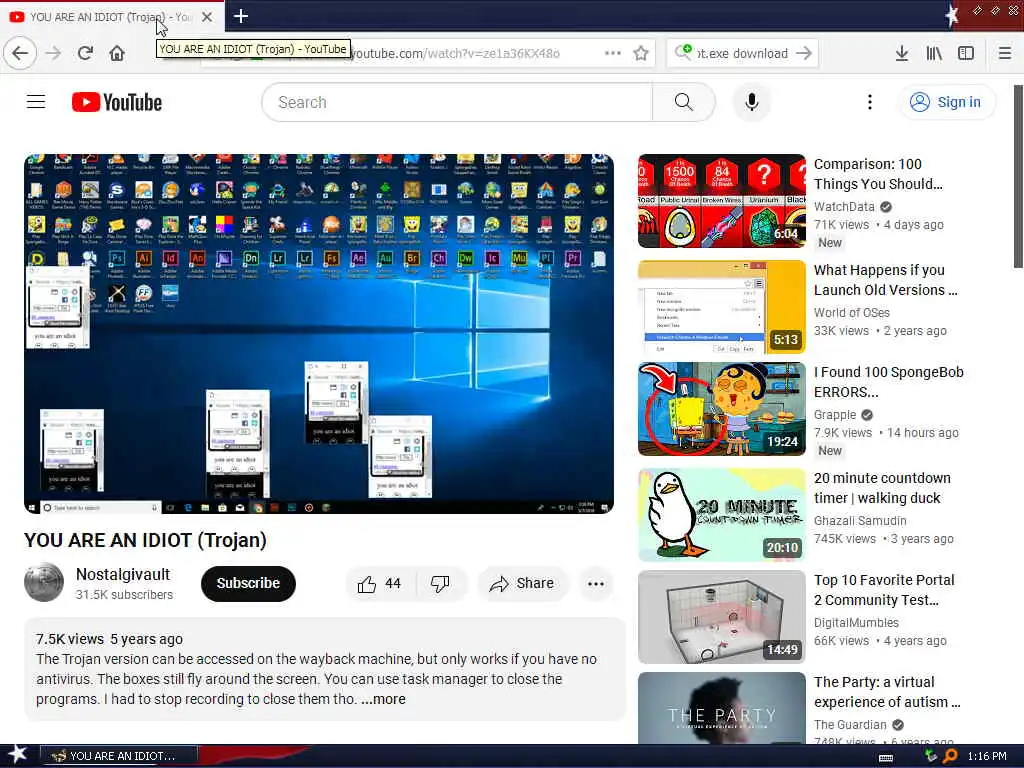Submit the browser search with the arrow icon
This screenshot has width=1024, height=768.
point(804,53)
